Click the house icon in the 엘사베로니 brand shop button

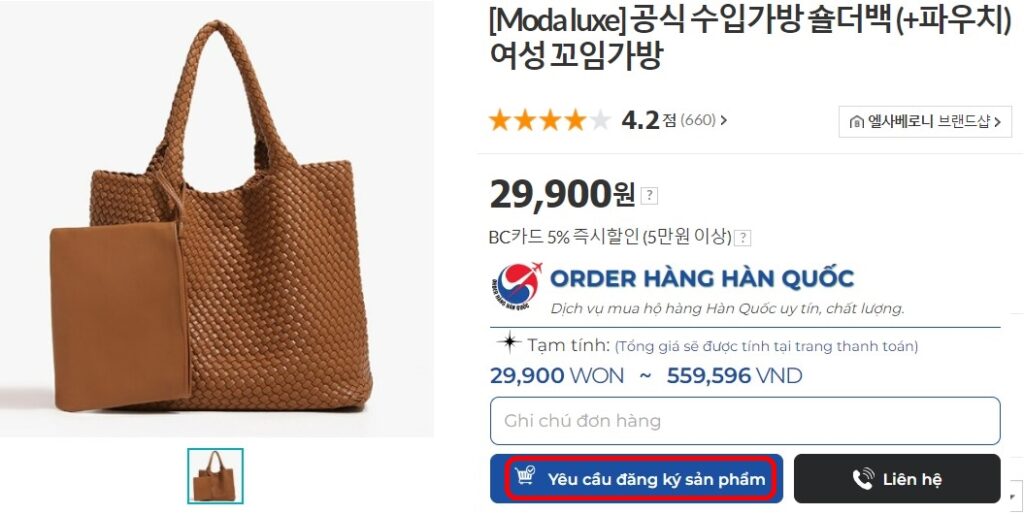(857, 122)
